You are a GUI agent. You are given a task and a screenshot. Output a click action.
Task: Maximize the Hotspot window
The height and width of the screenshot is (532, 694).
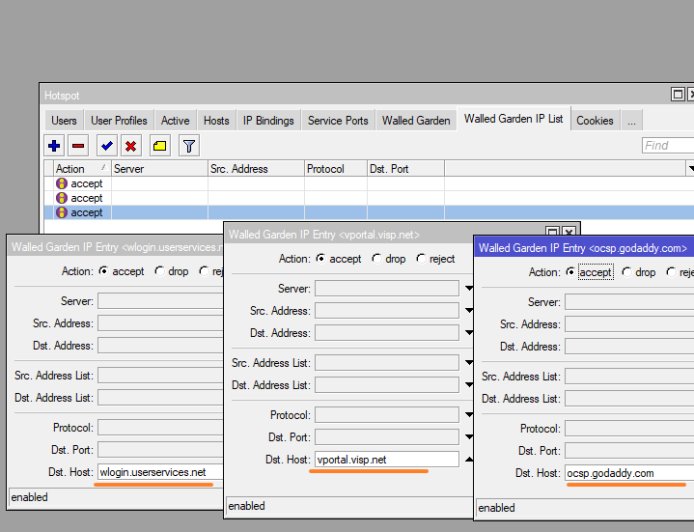(x=677, y=94)
